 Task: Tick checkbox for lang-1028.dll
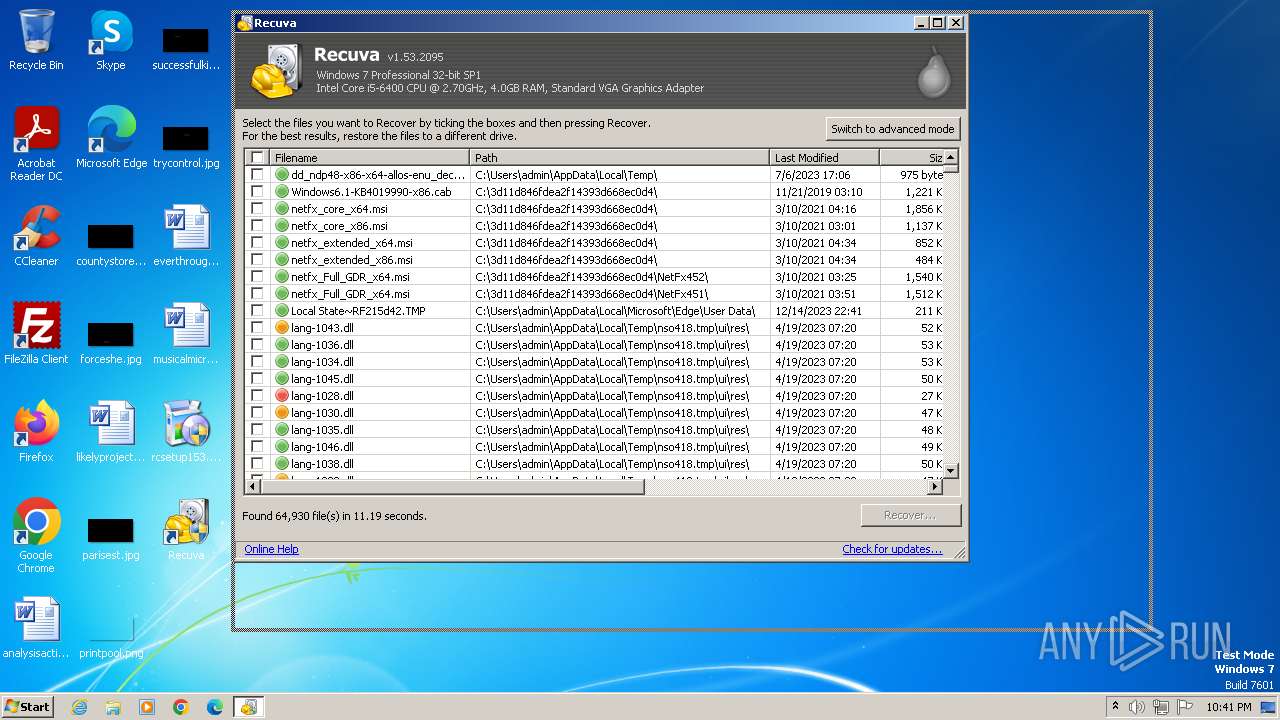tap(257, 396)
